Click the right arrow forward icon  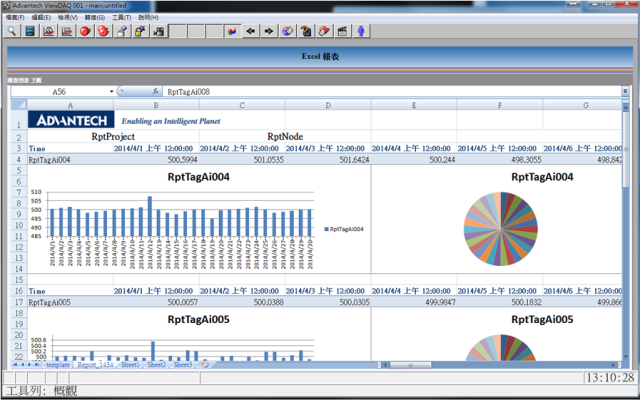click(269, 31)
